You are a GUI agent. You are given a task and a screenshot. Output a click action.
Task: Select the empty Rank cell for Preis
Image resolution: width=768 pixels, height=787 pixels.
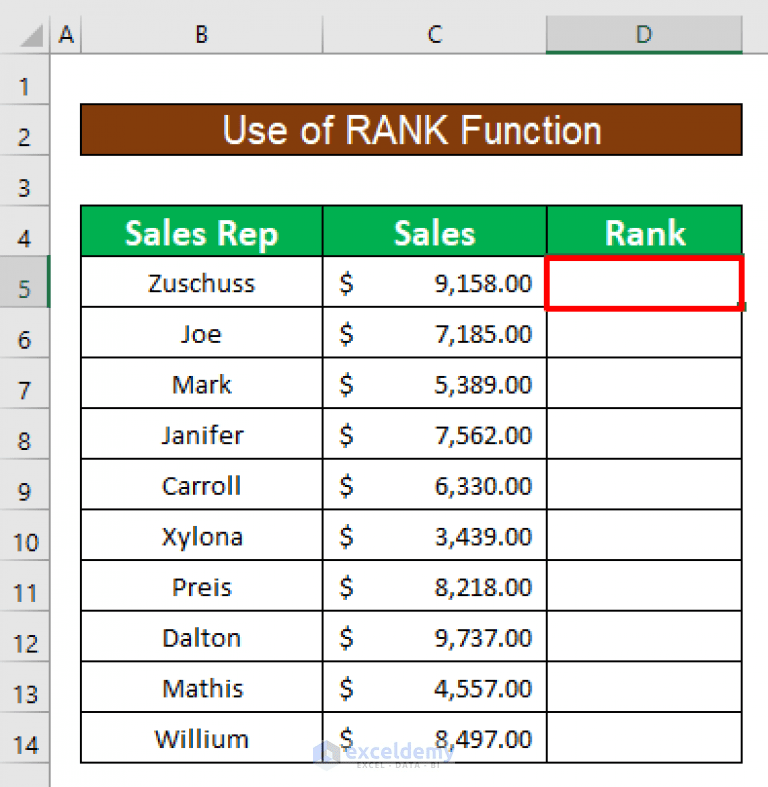click(644, 586)
